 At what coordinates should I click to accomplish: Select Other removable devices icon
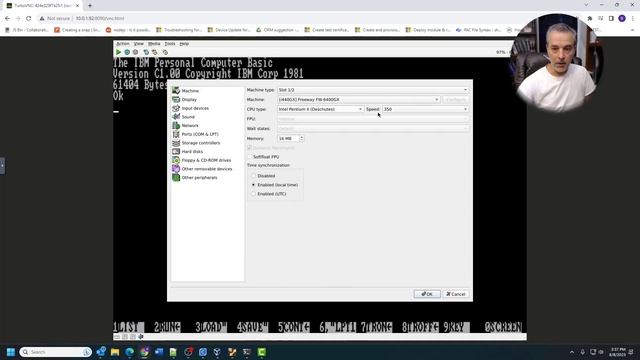(x=176, y=169)
